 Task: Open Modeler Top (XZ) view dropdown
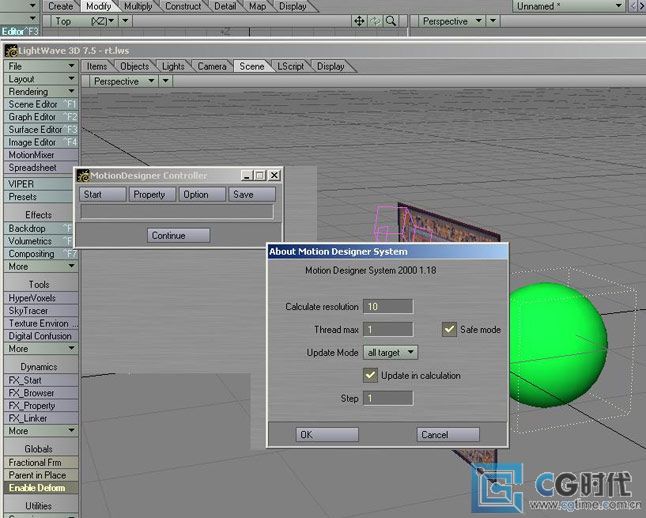tap(84, 21)
